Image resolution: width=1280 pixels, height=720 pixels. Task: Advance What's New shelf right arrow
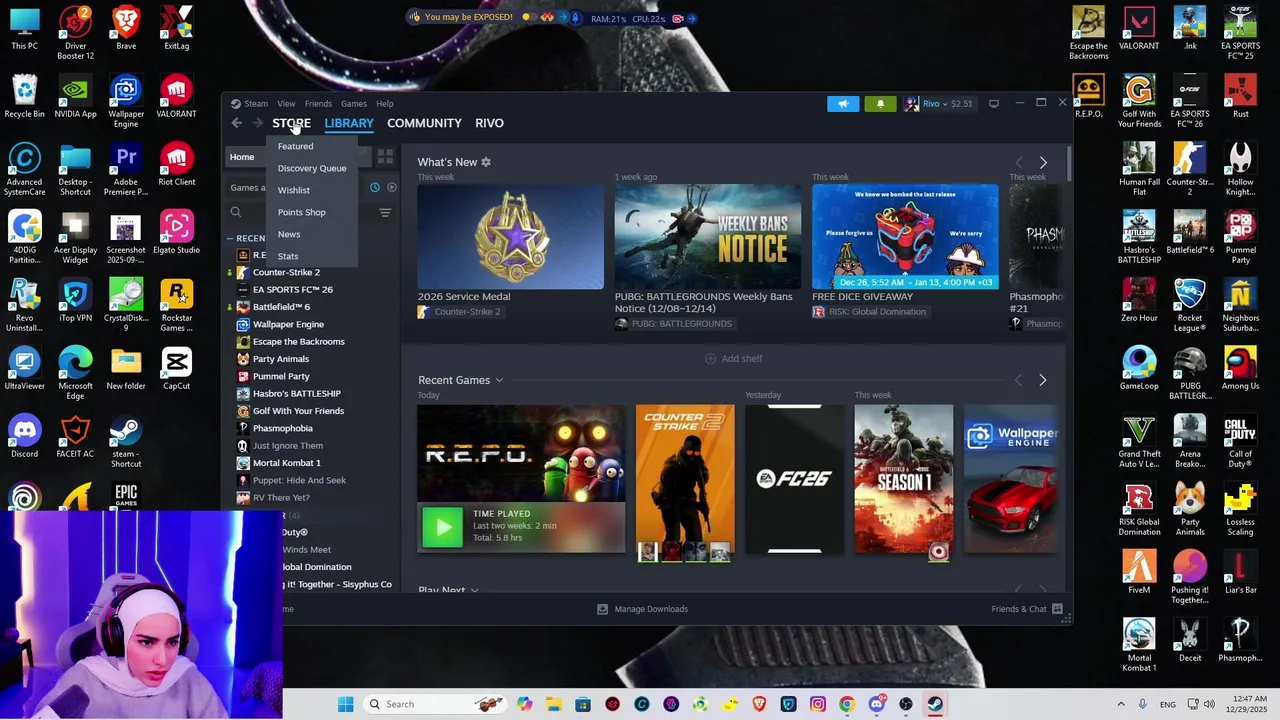(x=1043, y=162)
